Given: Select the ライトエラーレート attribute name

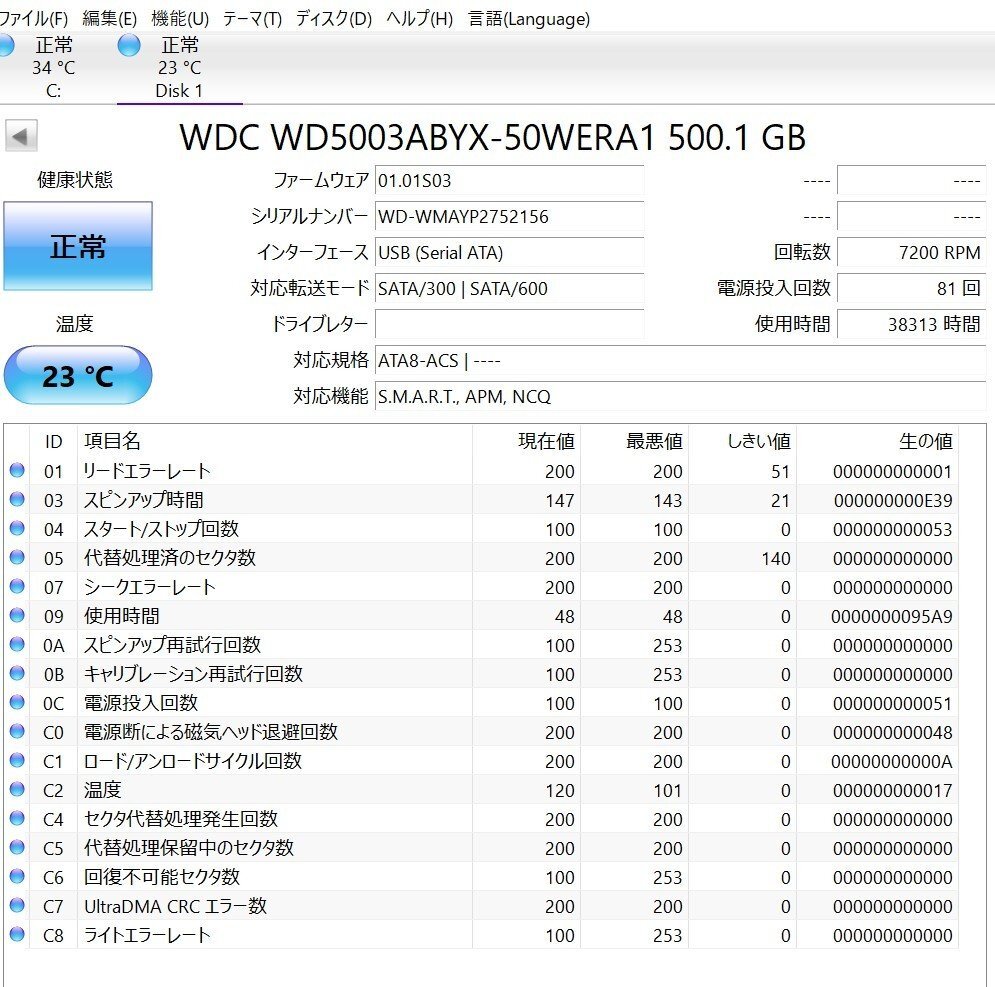Looking at the screenshot, I should coord(147,935).
